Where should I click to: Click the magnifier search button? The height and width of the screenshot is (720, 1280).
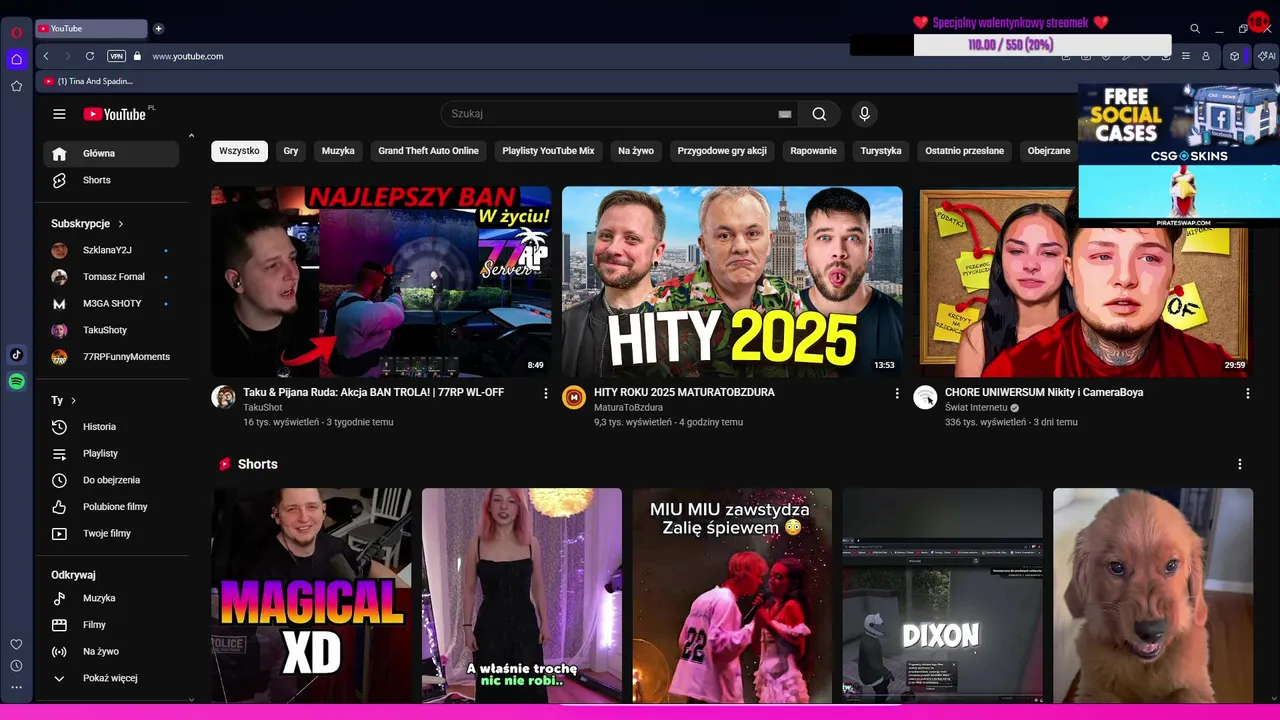(819, 114)
